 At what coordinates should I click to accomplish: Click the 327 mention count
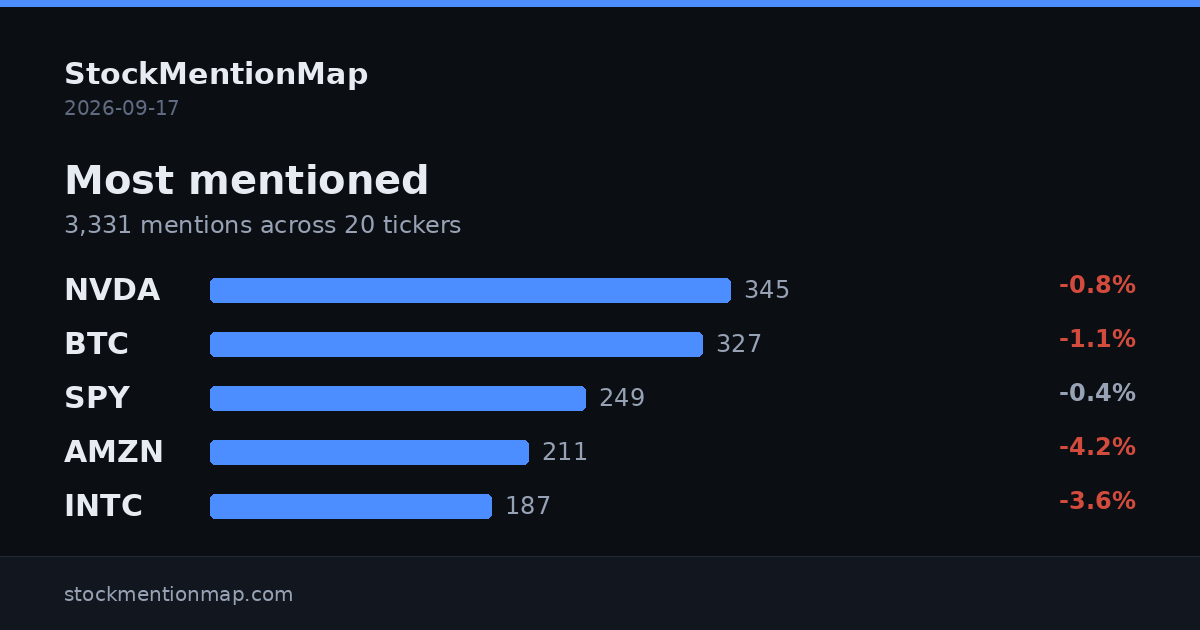tap(739, 344)
